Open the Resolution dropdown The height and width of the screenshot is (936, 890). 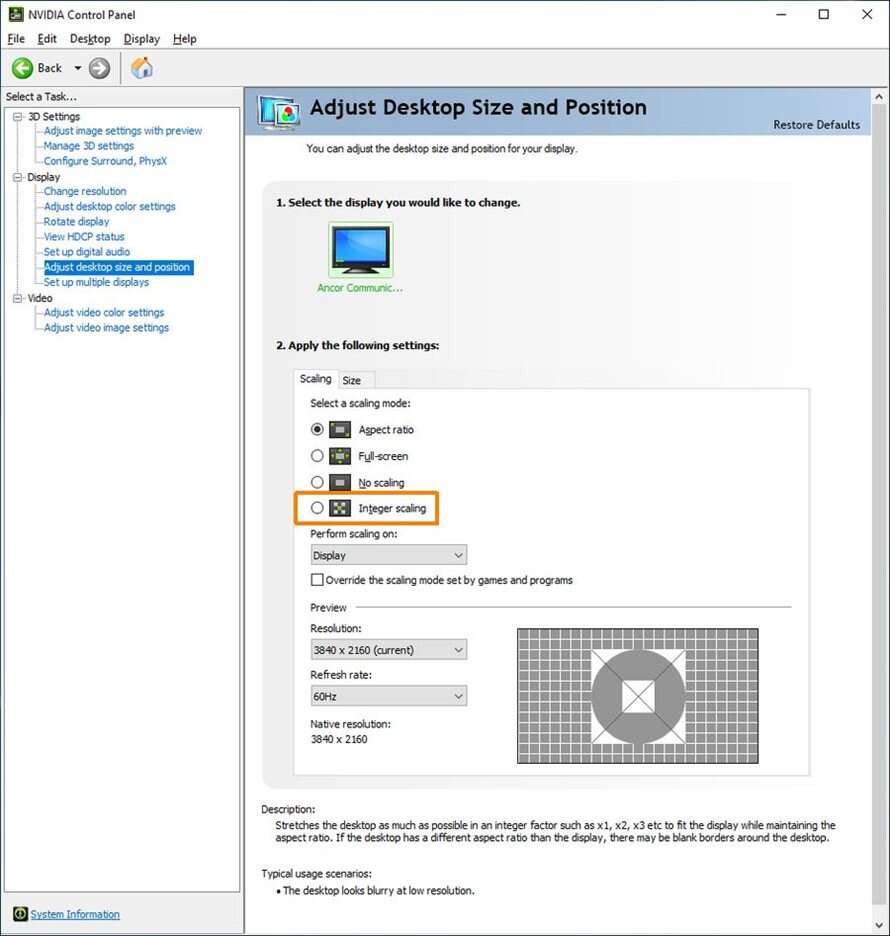click(x=388, y=650)
